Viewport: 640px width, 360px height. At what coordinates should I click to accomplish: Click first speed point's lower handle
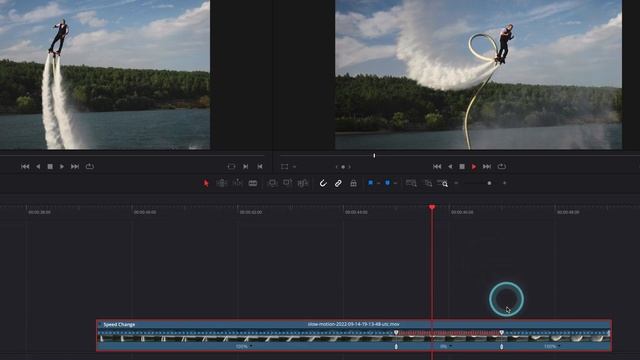coord(396,347)
